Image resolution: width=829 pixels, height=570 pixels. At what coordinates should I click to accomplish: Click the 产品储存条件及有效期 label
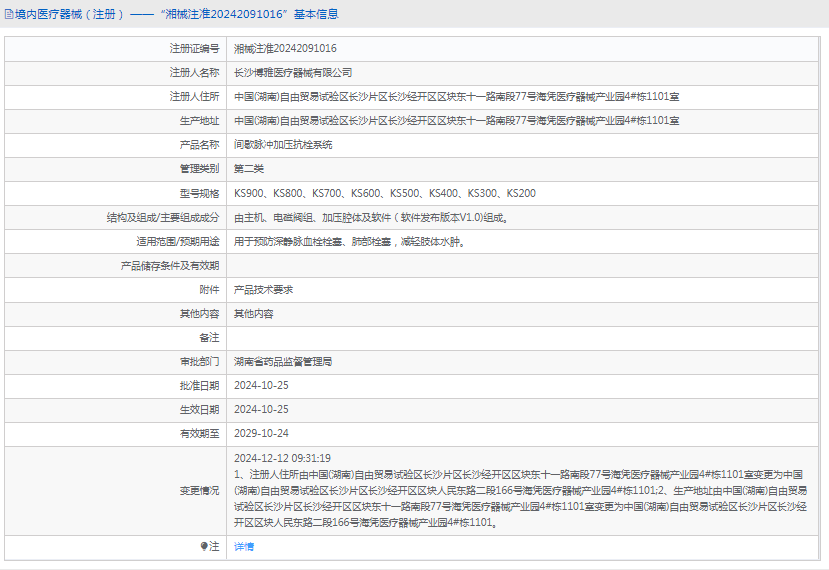pos(170,266)
